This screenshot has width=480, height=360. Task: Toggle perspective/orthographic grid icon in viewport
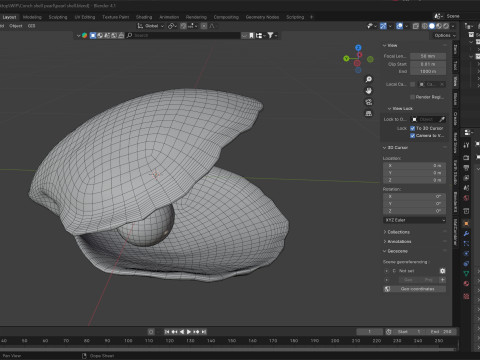(369, 114)
